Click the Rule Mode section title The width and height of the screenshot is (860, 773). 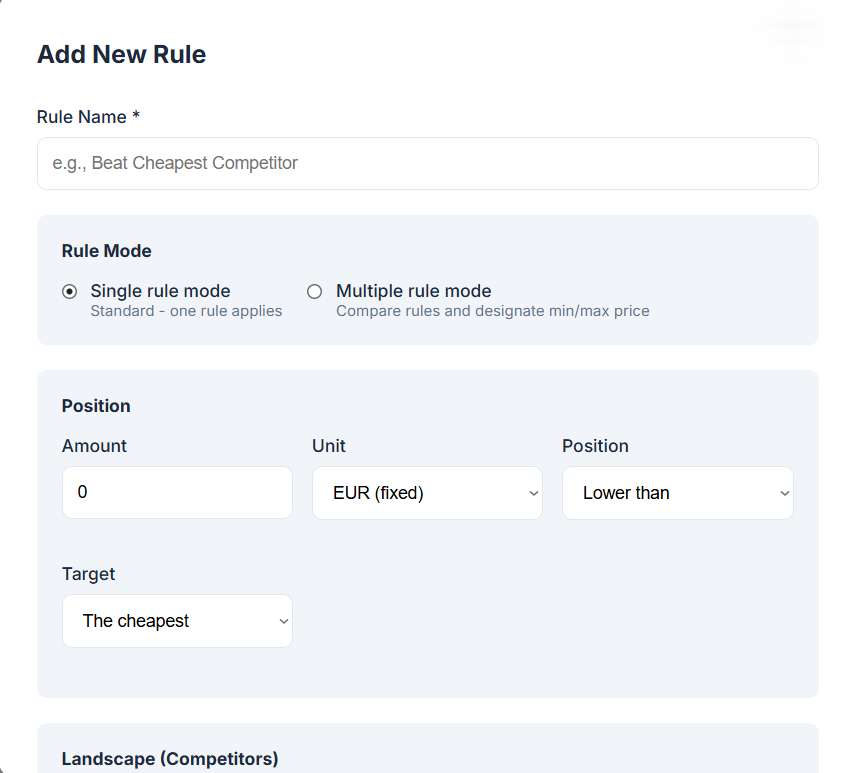106,251
